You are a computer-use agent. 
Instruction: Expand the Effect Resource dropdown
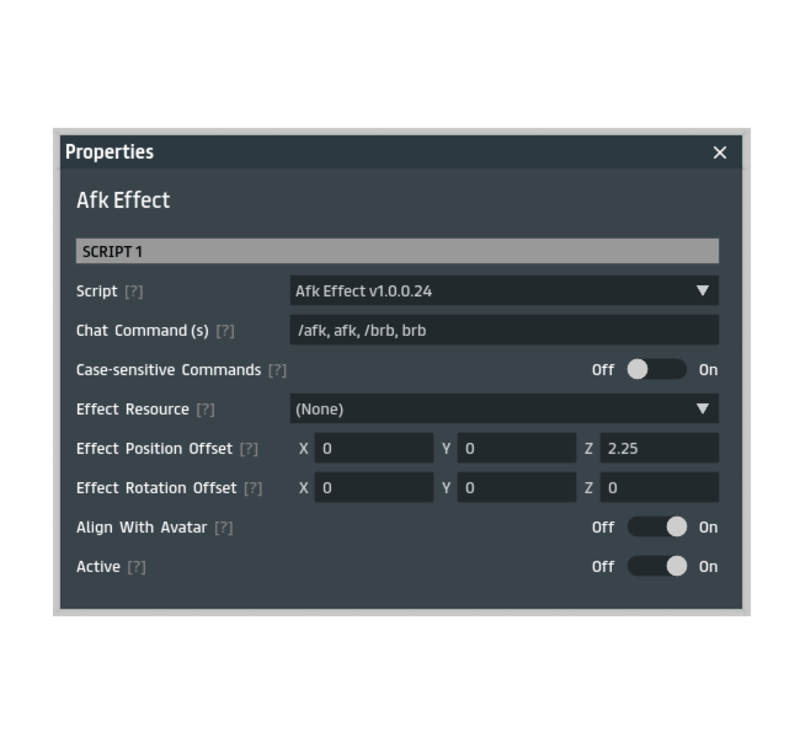pyautogui.click(x=503, y=409)
